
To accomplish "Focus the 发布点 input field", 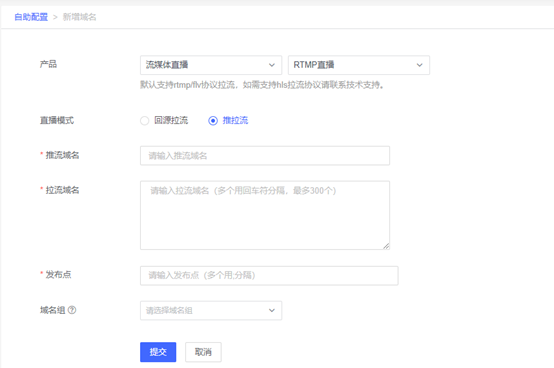I will click(x=269, y=275).
